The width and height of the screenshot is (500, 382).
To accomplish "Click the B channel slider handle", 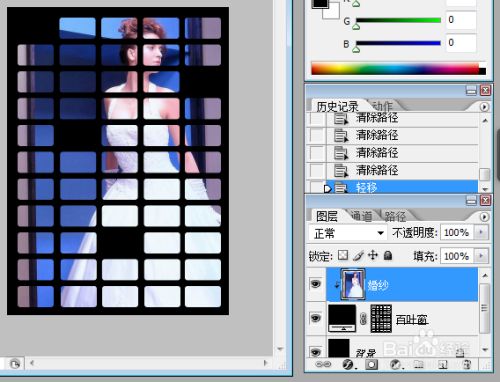I will click(x=356, y=50).
